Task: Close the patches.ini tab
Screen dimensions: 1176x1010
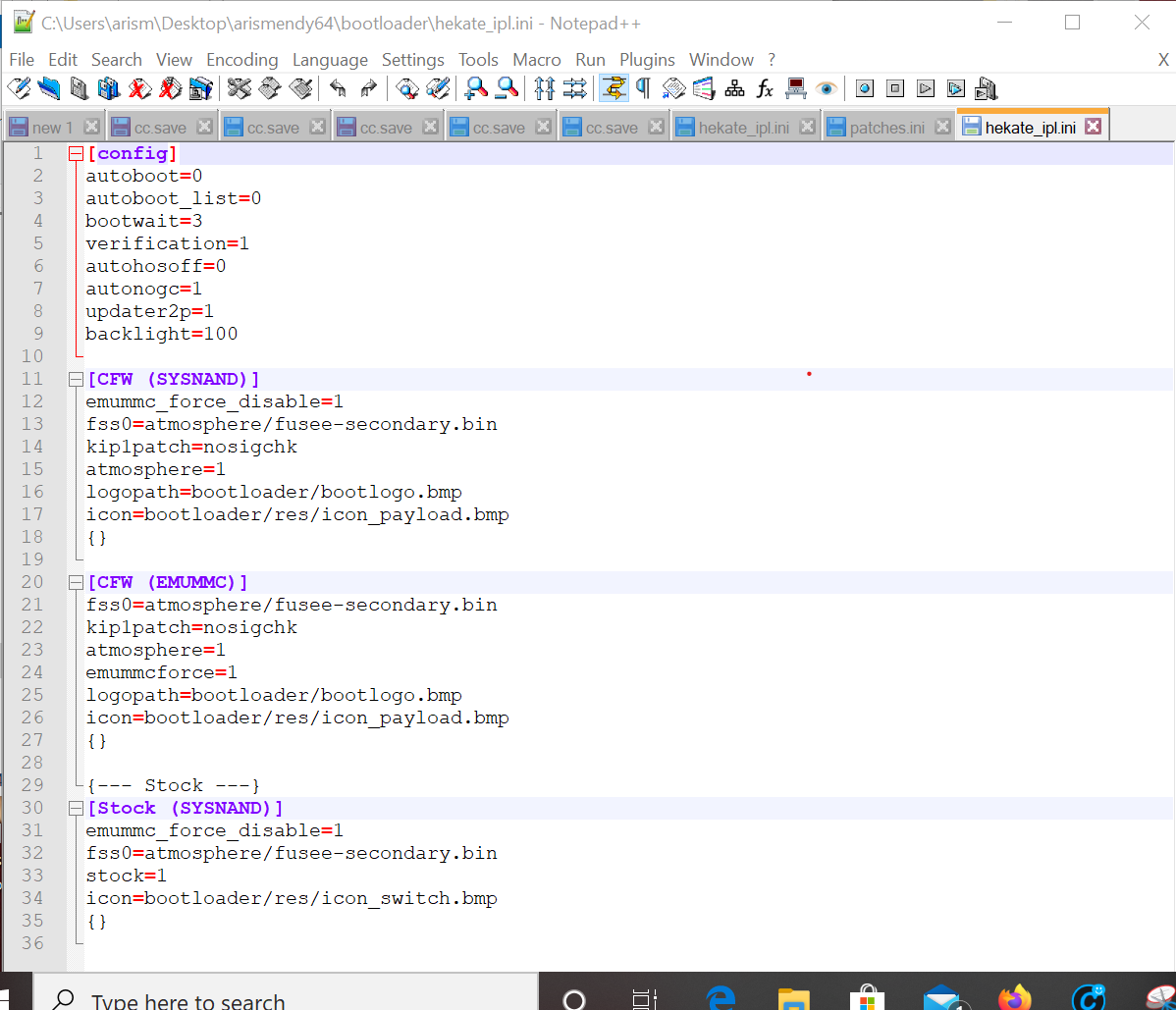Action: (x=942, y=127)
